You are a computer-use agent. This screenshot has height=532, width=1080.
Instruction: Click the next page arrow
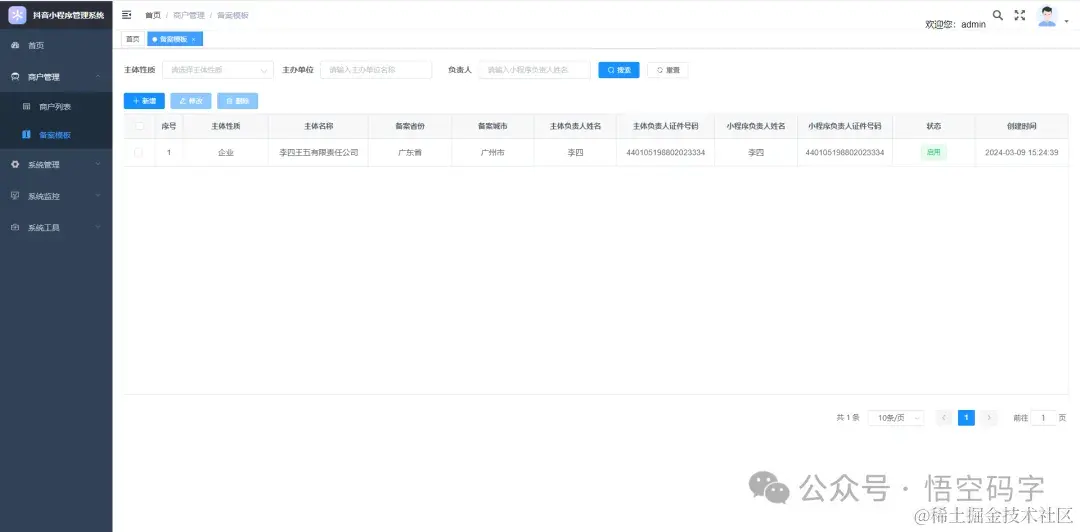click(989, 418)
